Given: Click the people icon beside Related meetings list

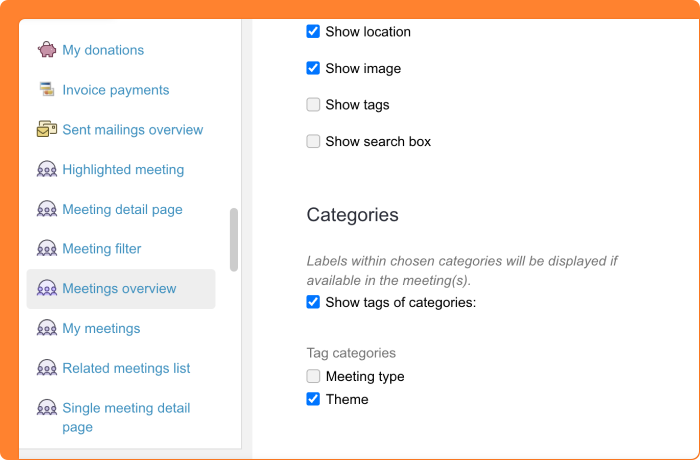Looking at the screenshot, I should click(46, 368).
